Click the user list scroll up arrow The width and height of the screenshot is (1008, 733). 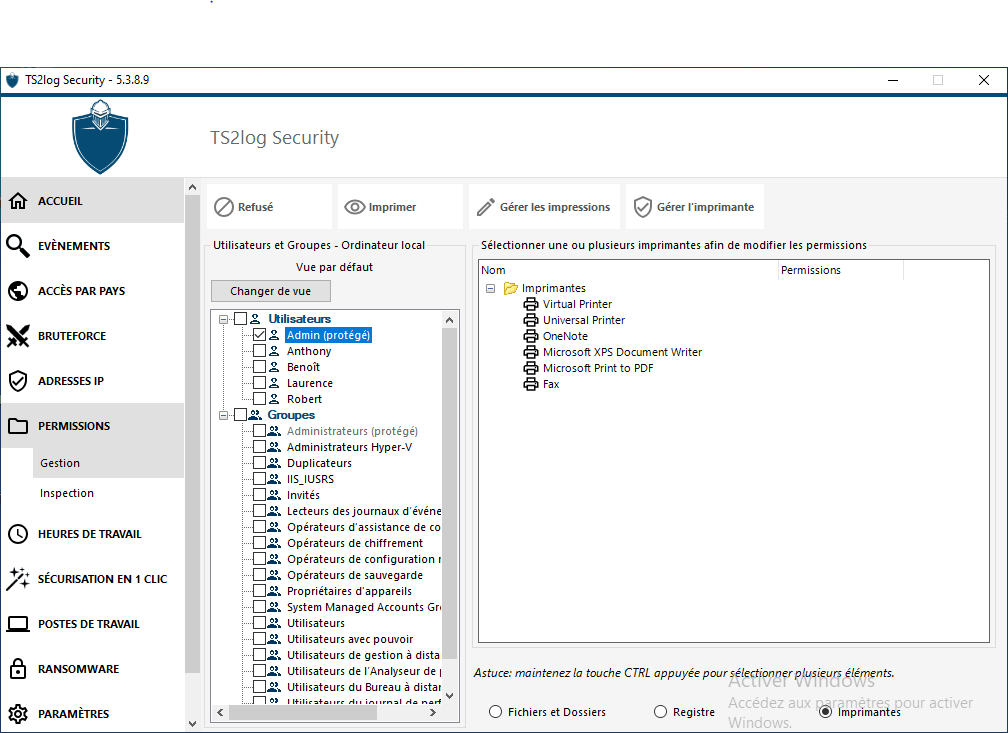tap(449, 320)
